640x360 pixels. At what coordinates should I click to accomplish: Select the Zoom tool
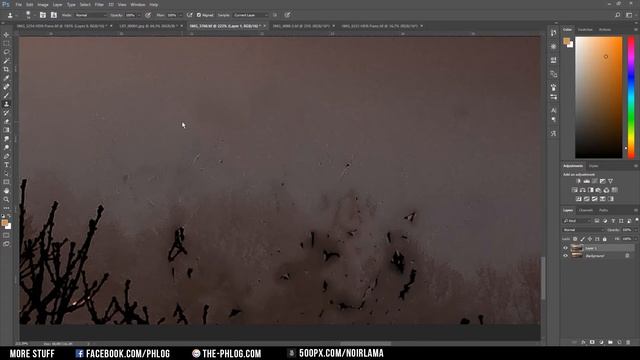point(6,200)
